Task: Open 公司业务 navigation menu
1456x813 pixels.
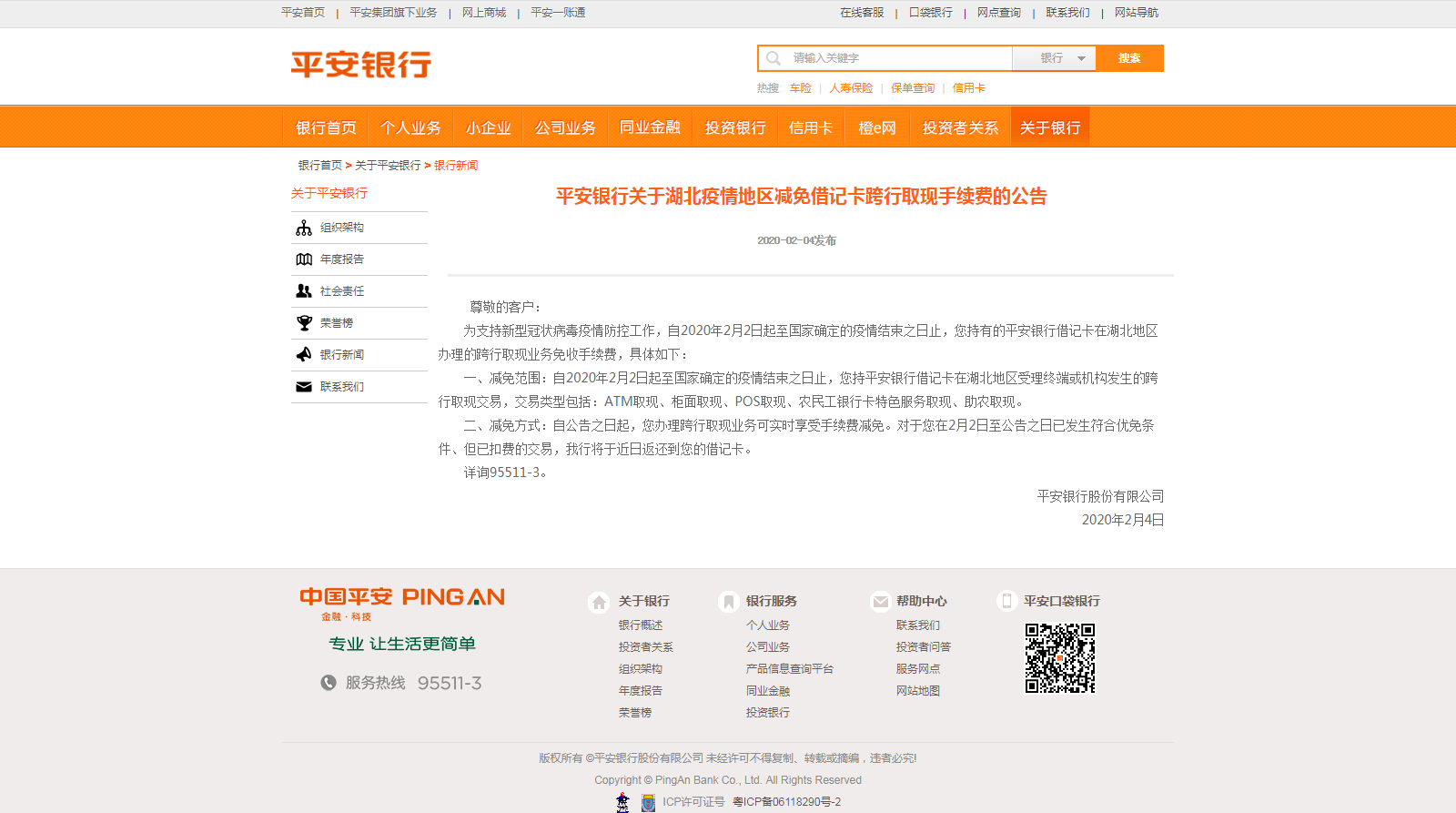Action: (x=566, y=127)
